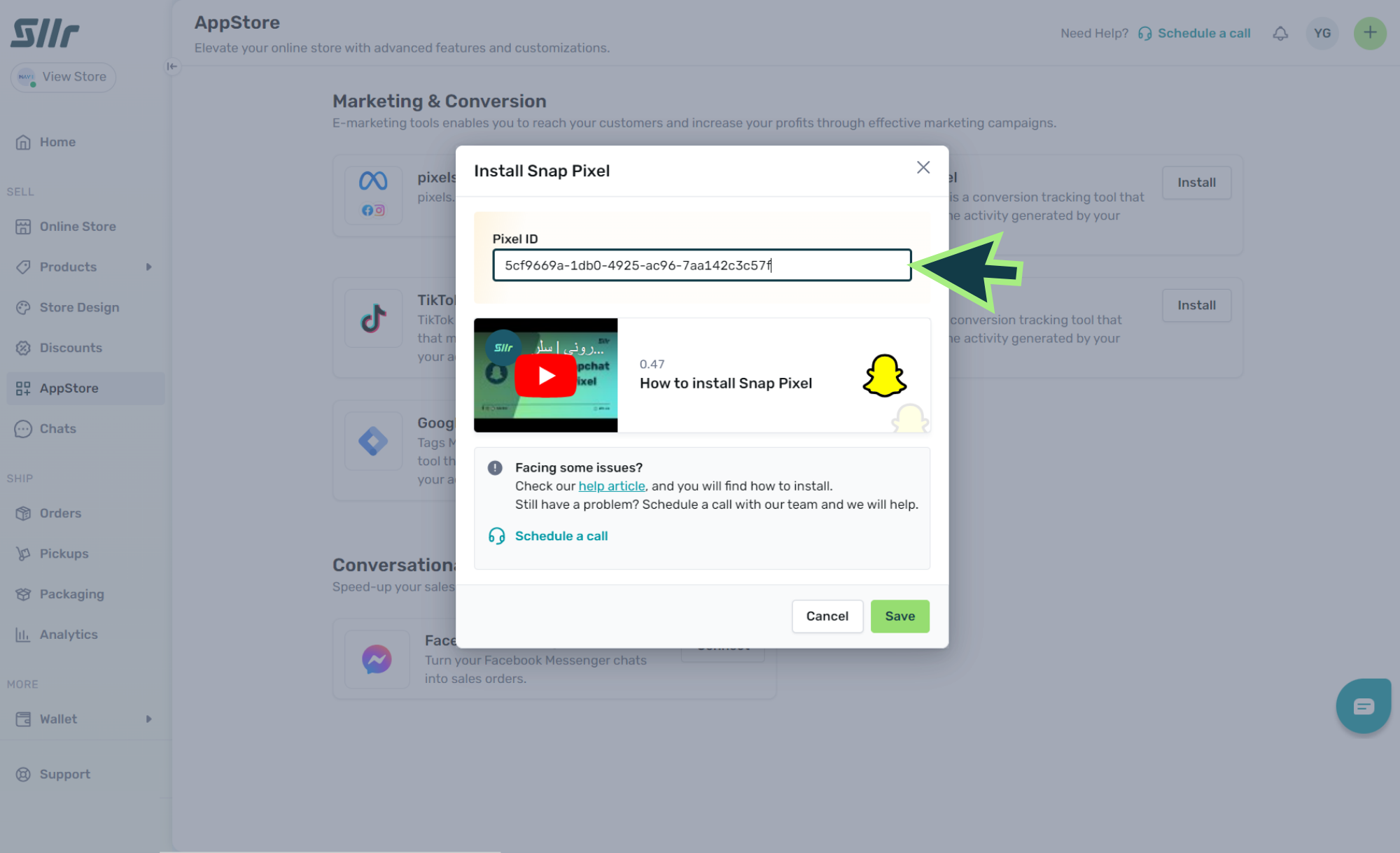Expand the Products submenu arrow
The image size is (1400, 853).
[x=148, y=267]
